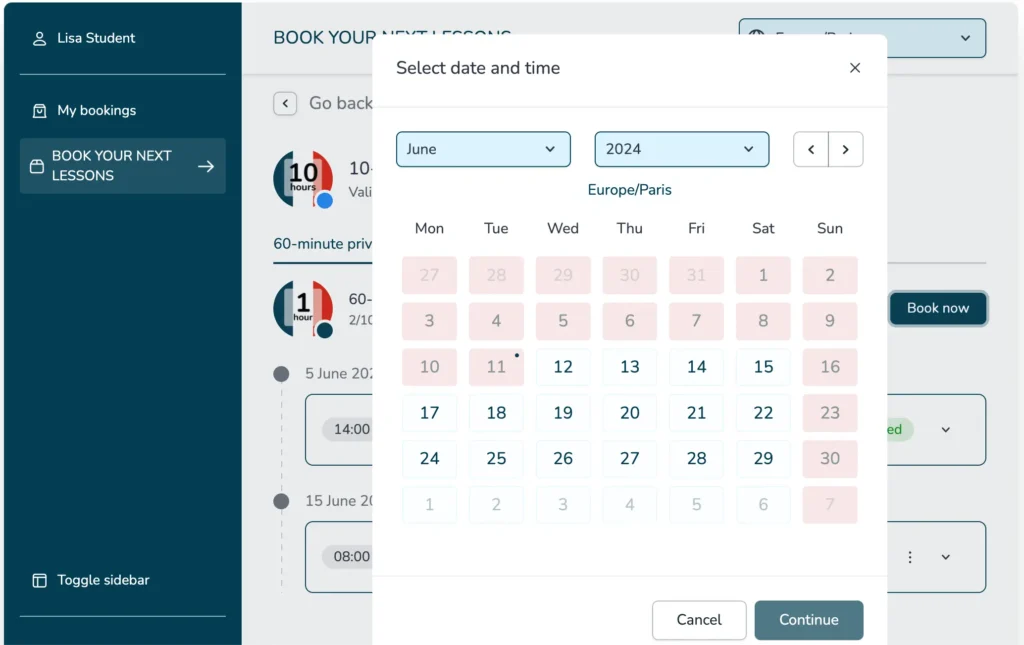Go to next month with right arrow
Screen dimensions: 1024x645
(x=846, y=150)
